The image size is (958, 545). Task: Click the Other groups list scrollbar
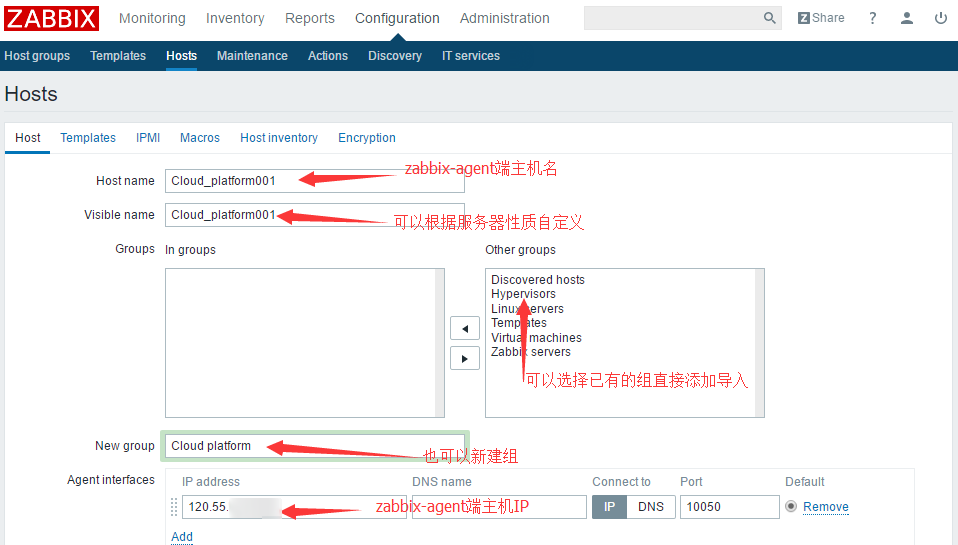click(x=759, y=343)
